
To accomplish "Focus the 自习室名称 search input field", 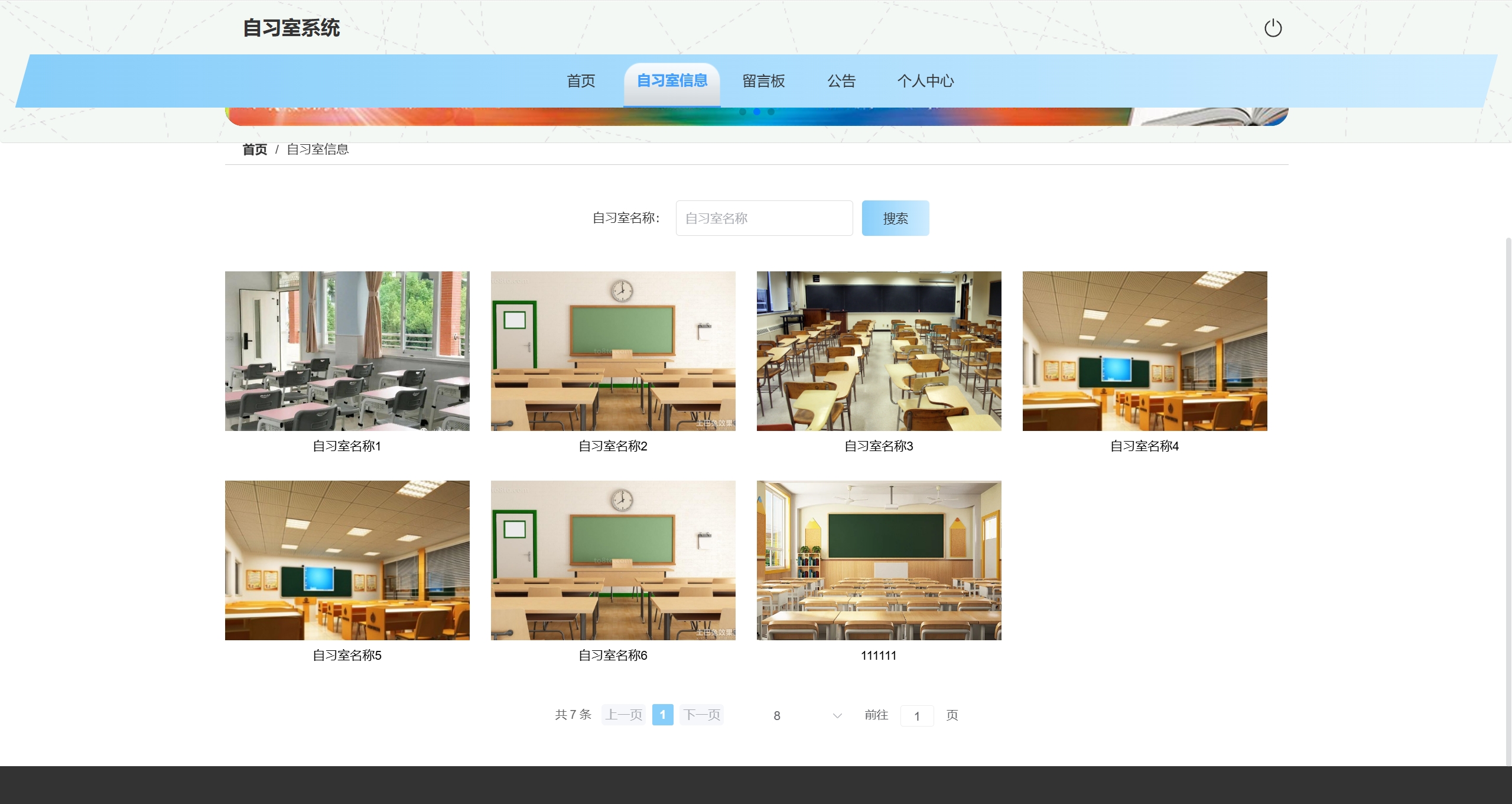I will [764, 218].
